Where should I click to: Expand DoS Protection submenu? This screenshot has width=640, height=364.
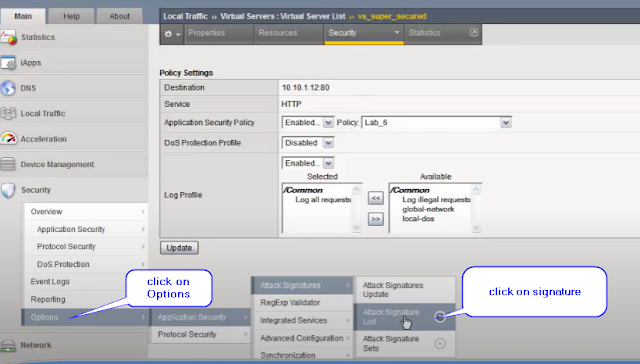[85, 264]
